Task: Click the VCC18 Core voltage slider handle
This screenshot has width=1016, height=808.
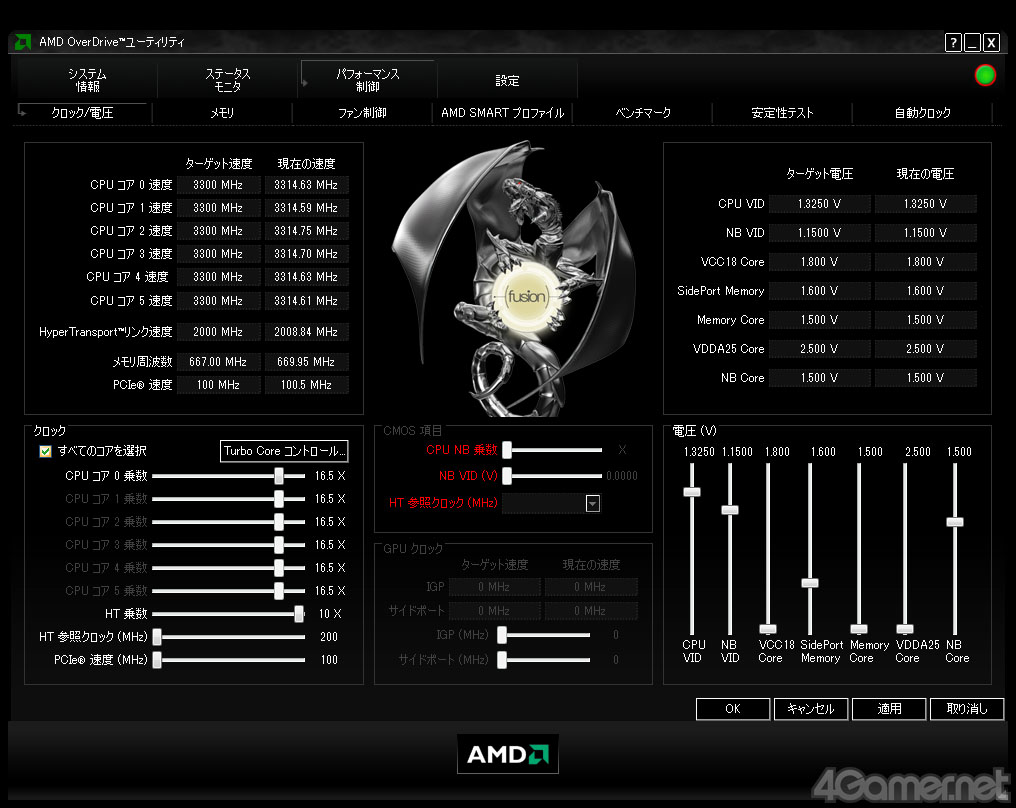Action: (768, 629)
